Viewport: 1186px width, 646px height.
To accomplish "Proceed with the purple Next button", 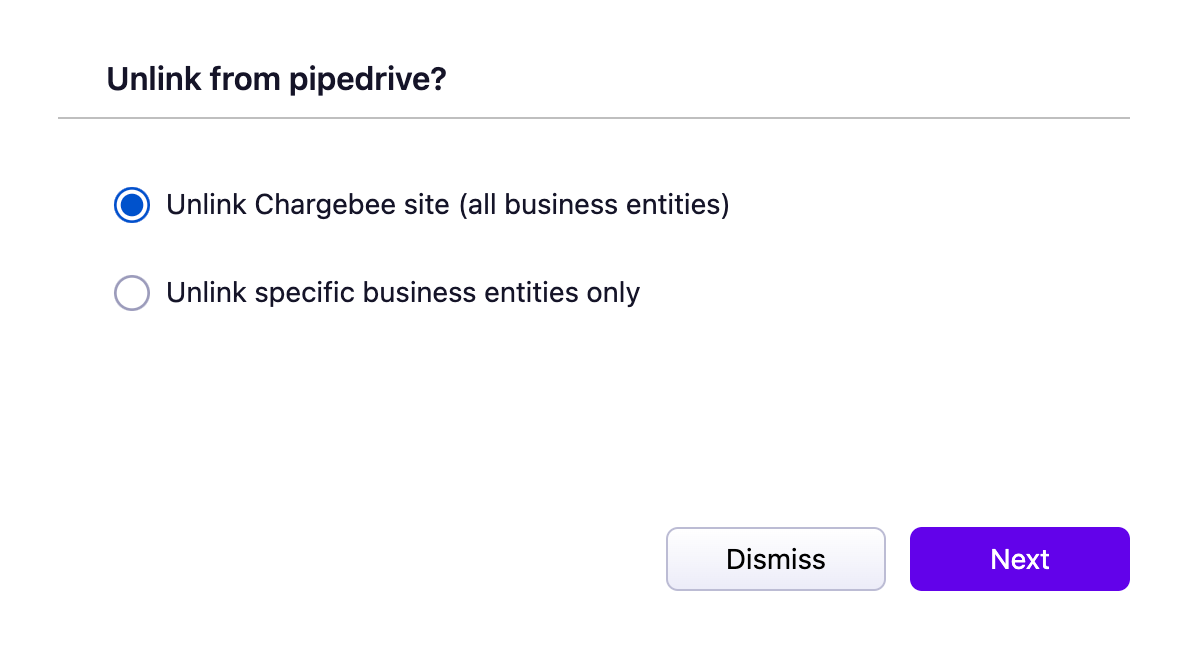I will (1019, 559).
